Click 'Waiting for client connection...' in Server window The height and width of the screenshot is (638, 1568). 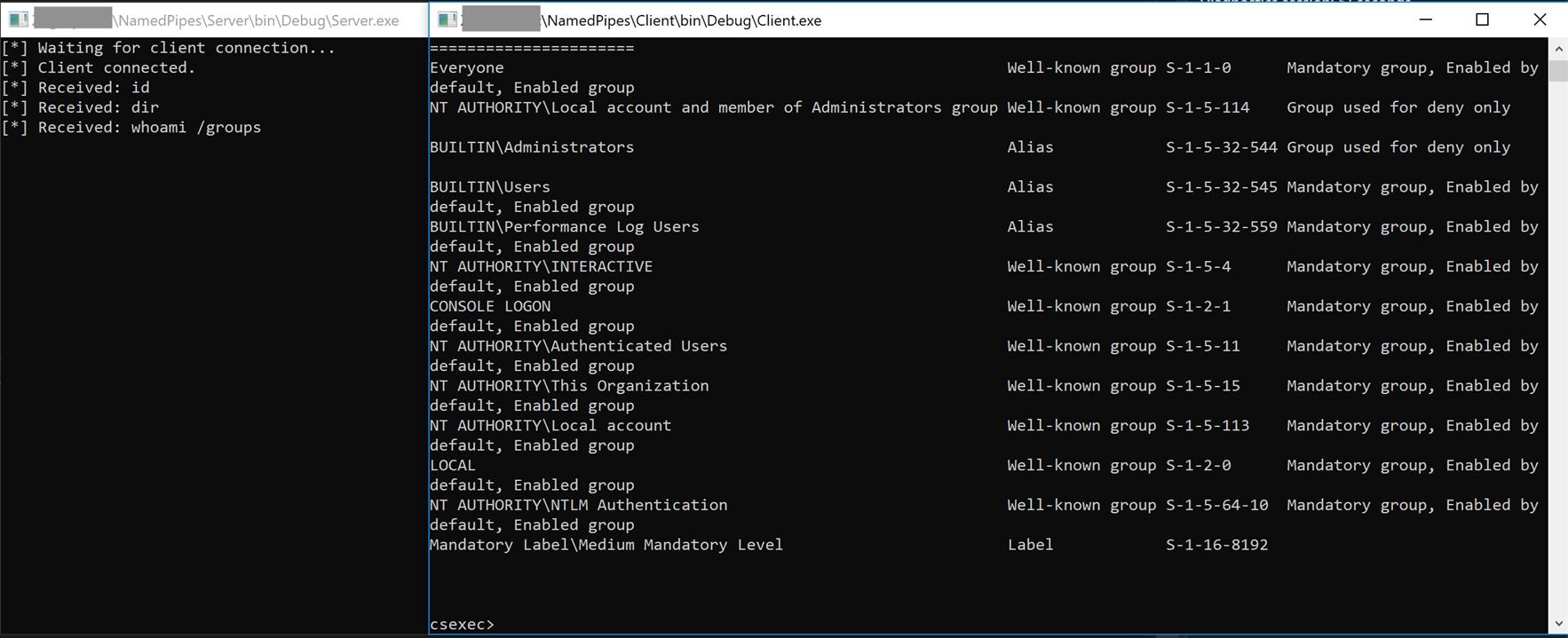(186, 48)
